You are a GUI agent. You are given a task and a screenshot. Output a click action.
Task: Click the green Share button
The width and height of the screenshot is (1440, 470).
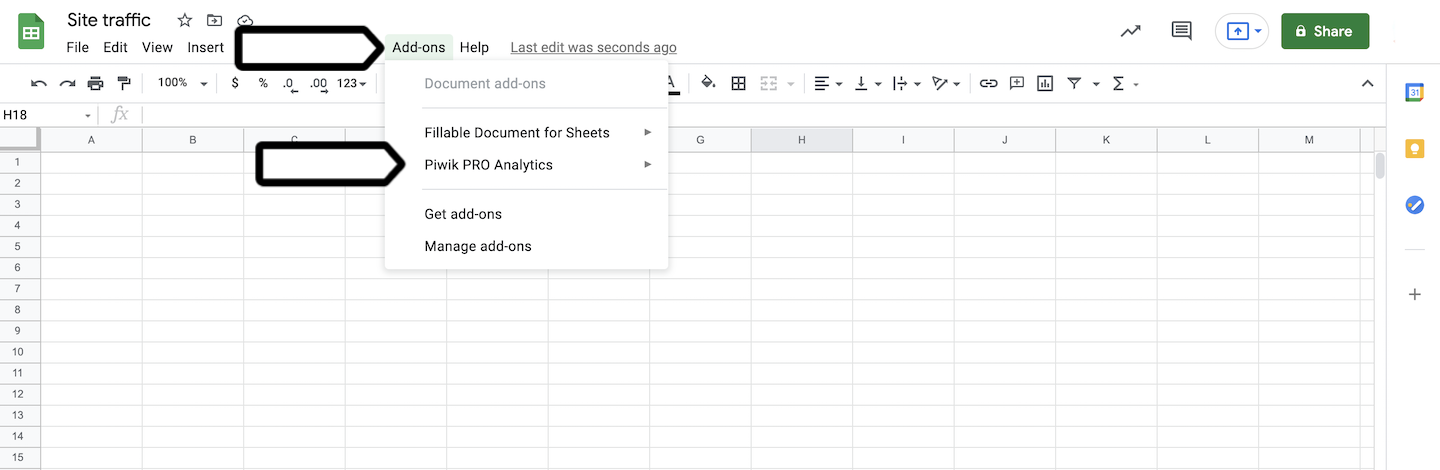coord(1325,31)
